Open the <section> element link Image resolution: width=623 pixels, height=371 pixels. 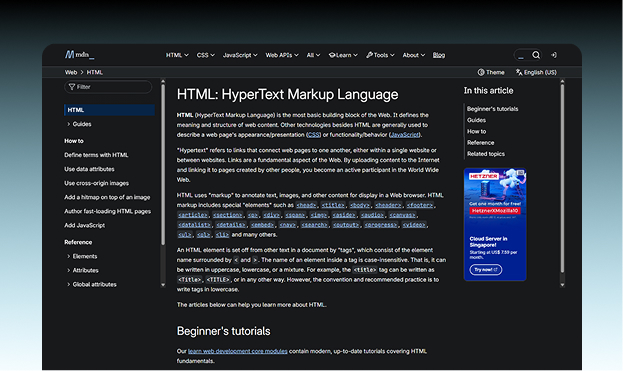coord(227,215)
